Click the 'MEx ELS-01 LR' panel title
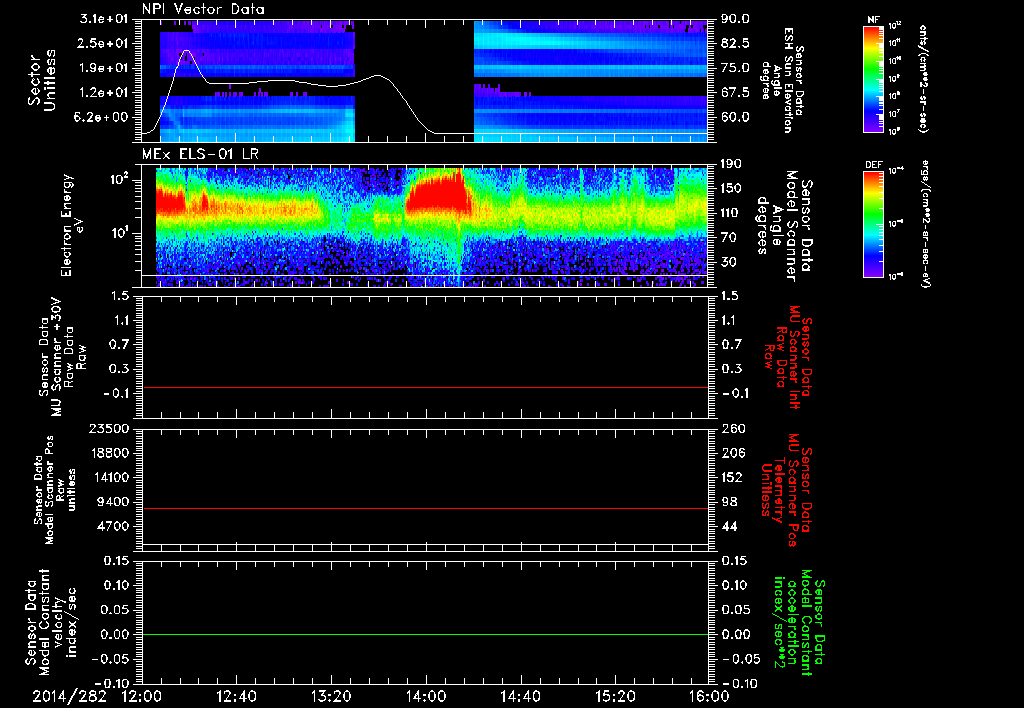The width and height of the screenshot is (1024, 708). point(199,154)
